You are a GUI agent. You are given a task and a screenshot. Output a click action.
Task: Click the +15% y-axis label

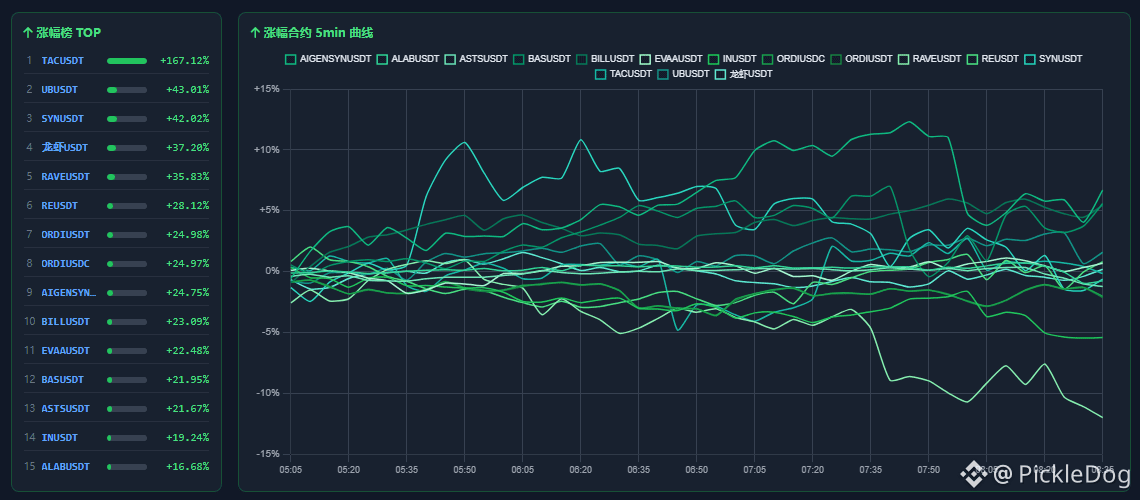point(266,89)
